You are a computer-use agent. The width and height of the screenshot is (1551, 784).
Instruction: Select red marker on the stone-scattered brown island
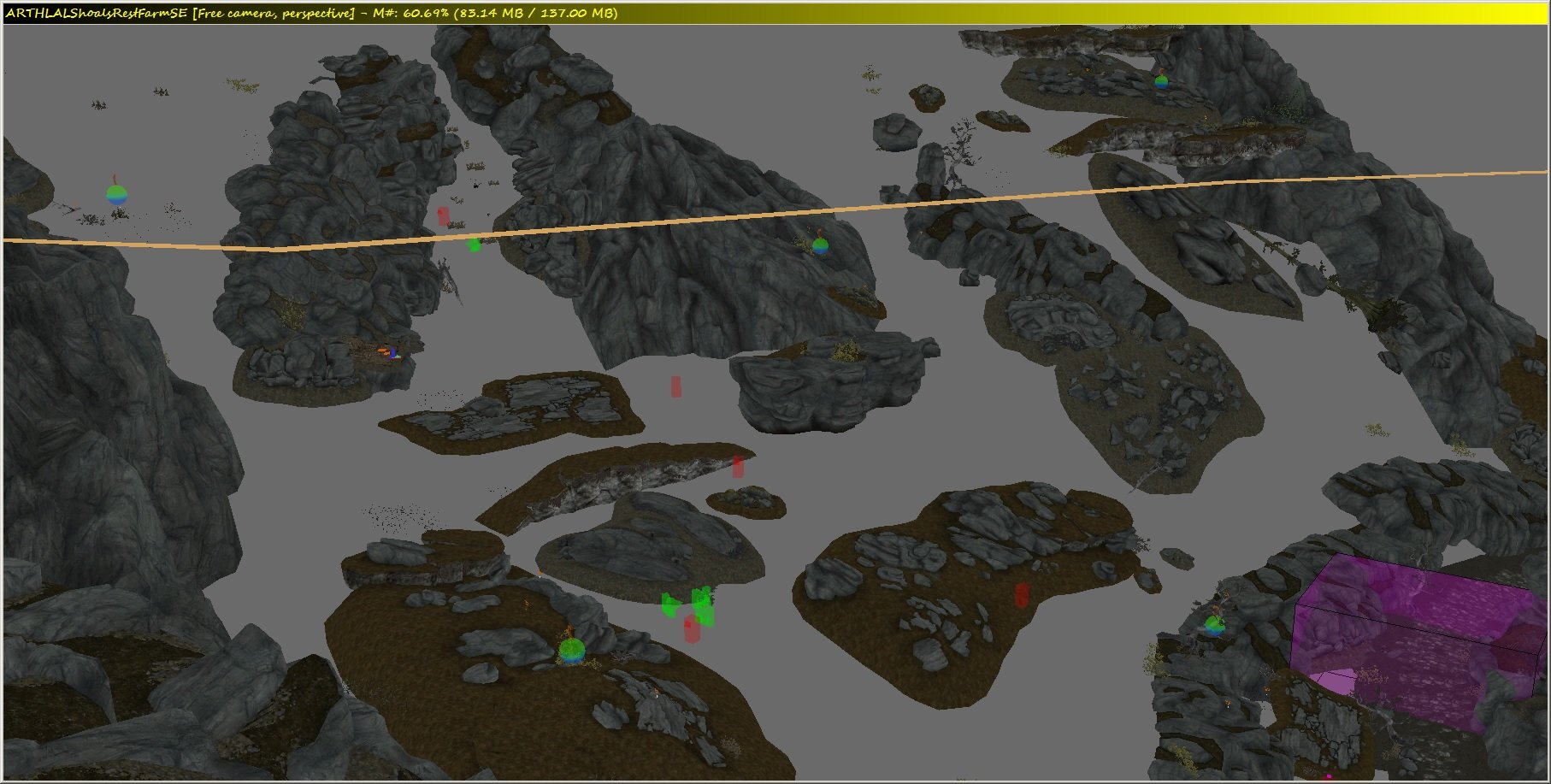[x=1021, y=595]
